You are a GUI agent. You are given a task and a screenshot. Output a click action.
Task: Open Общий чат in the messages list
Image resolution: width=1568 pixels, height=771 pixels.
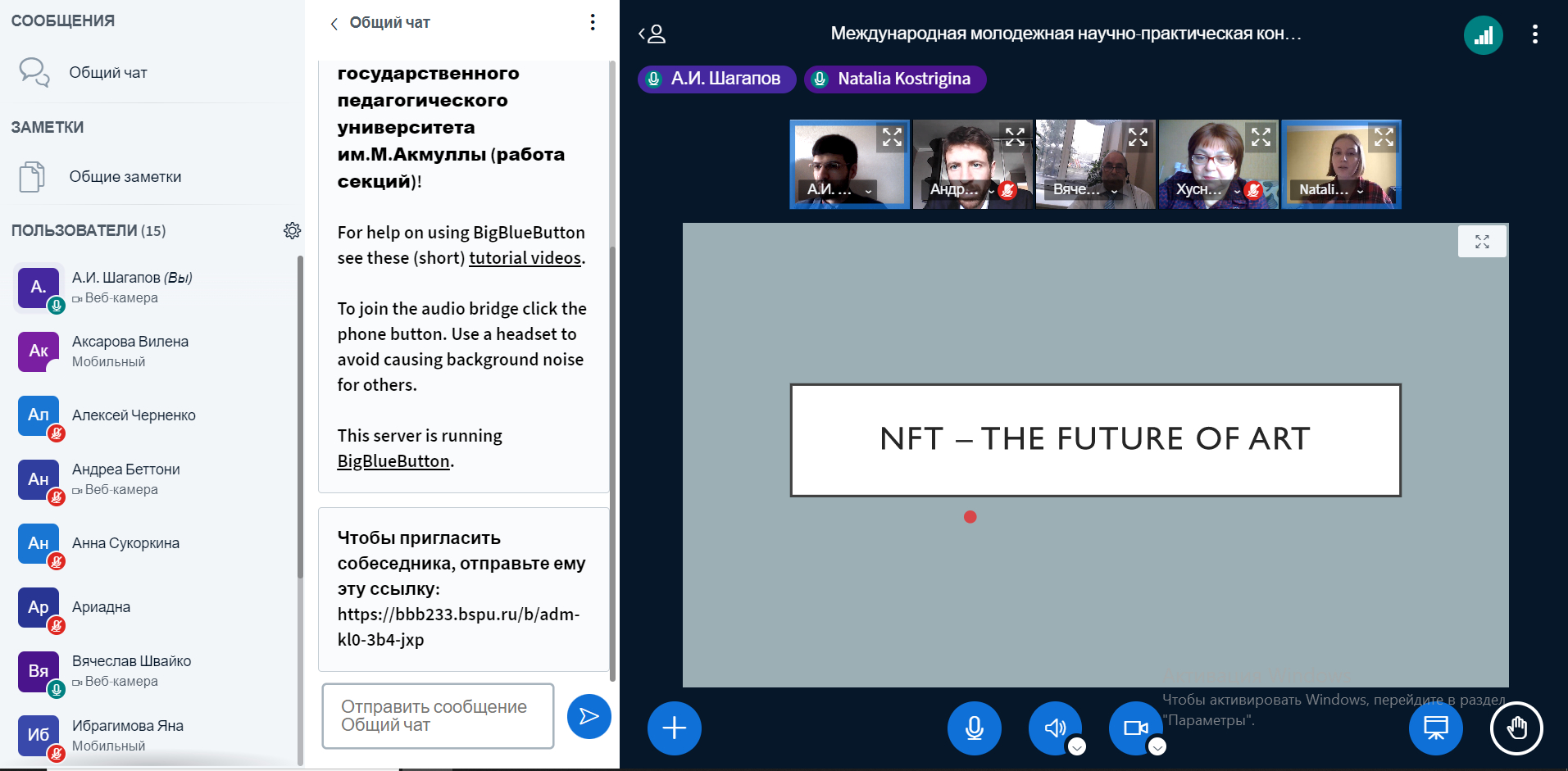tap(107, 73)
